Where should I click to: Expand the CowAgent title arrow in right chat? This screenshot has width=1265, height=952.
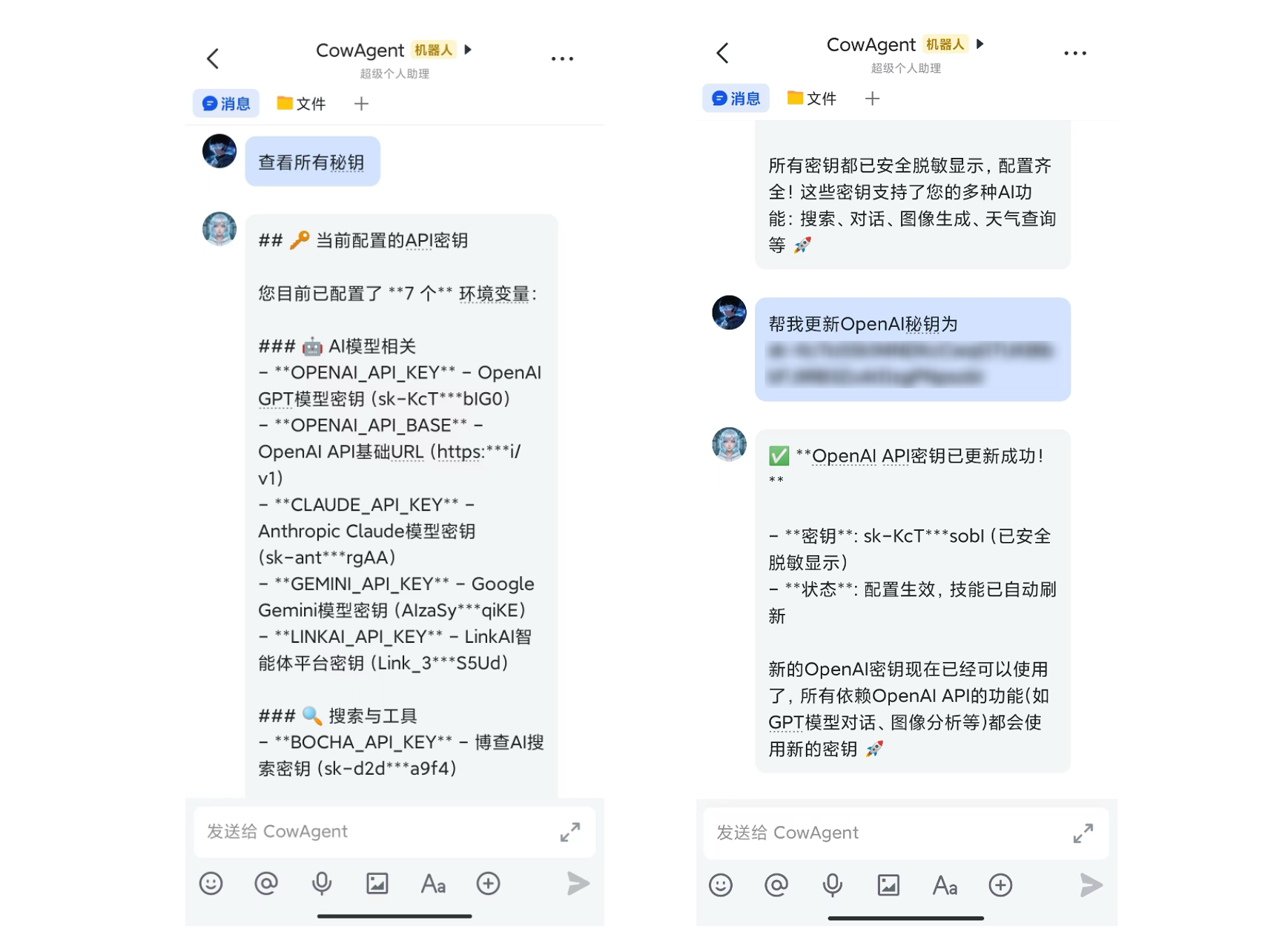click(980, 44)
